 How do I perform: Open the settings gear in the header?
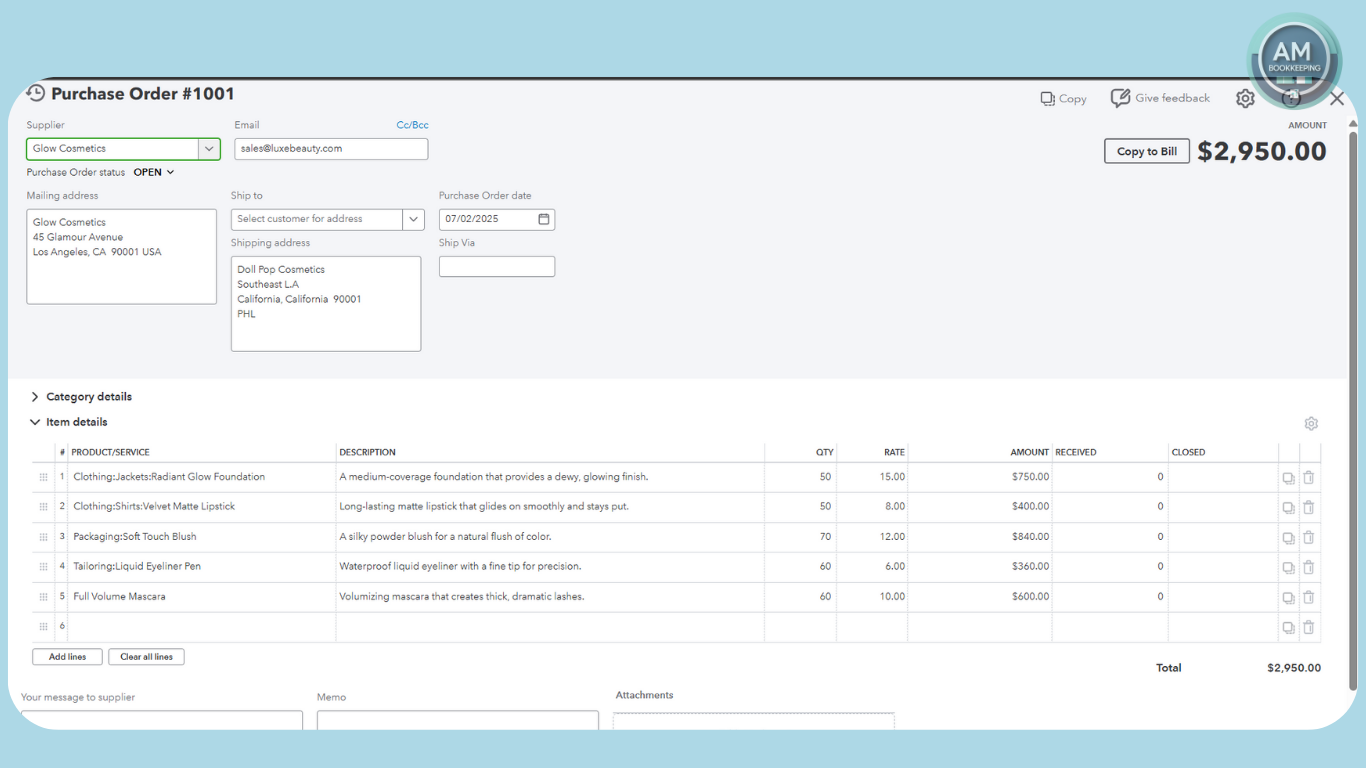[x=1245, y=98]
